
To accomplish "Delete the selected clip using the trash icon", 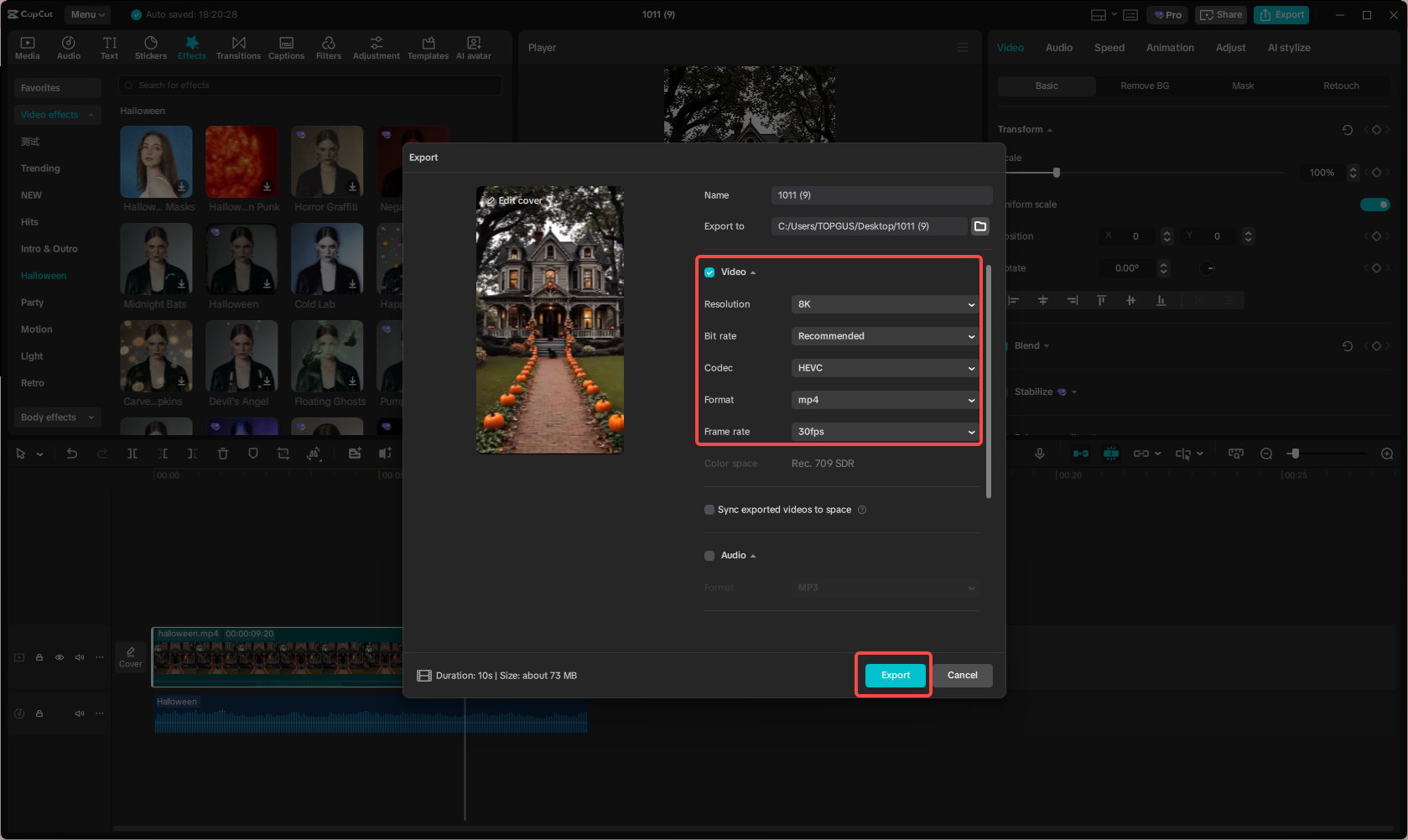I will pos(222,454).
